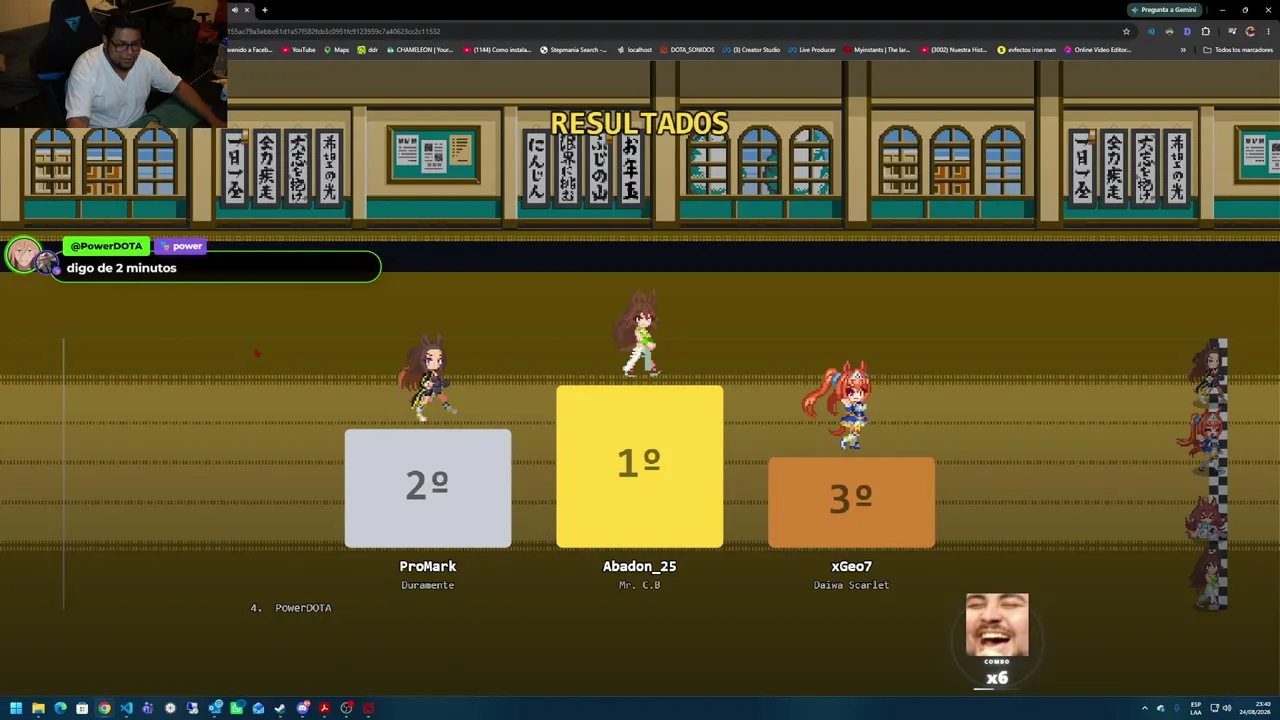
Task: Click the address bar URL
Action: [x=334, y=31]
